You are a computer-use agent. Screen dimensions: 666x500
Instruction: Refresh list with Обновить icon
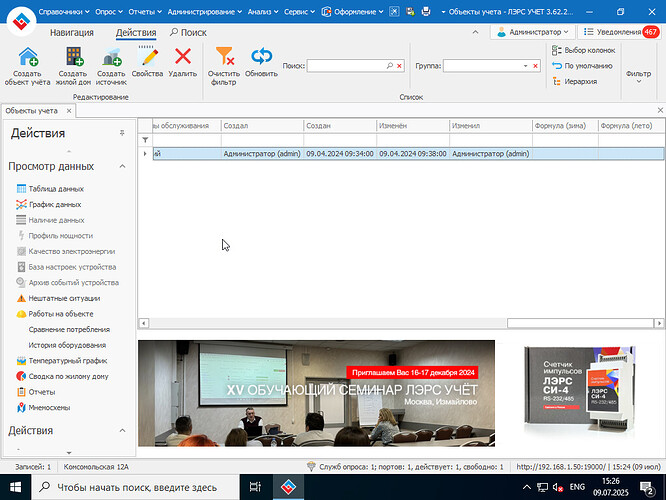coord(261,56)
